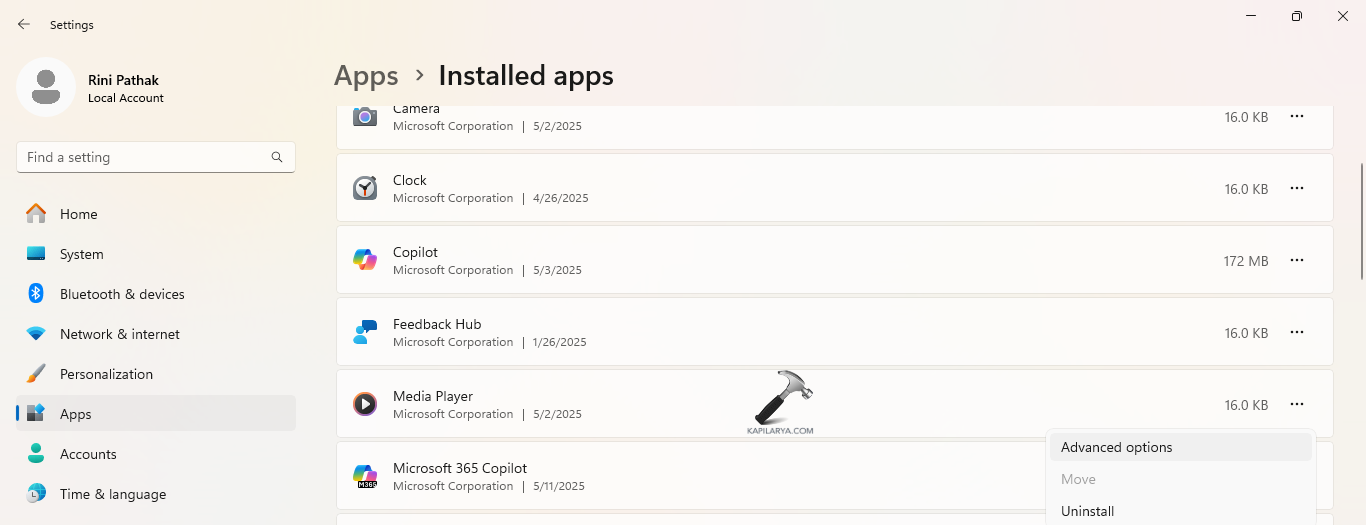1366x525 pixels.
Task: Click the back arrow in Settings
Action: [24, 24]
